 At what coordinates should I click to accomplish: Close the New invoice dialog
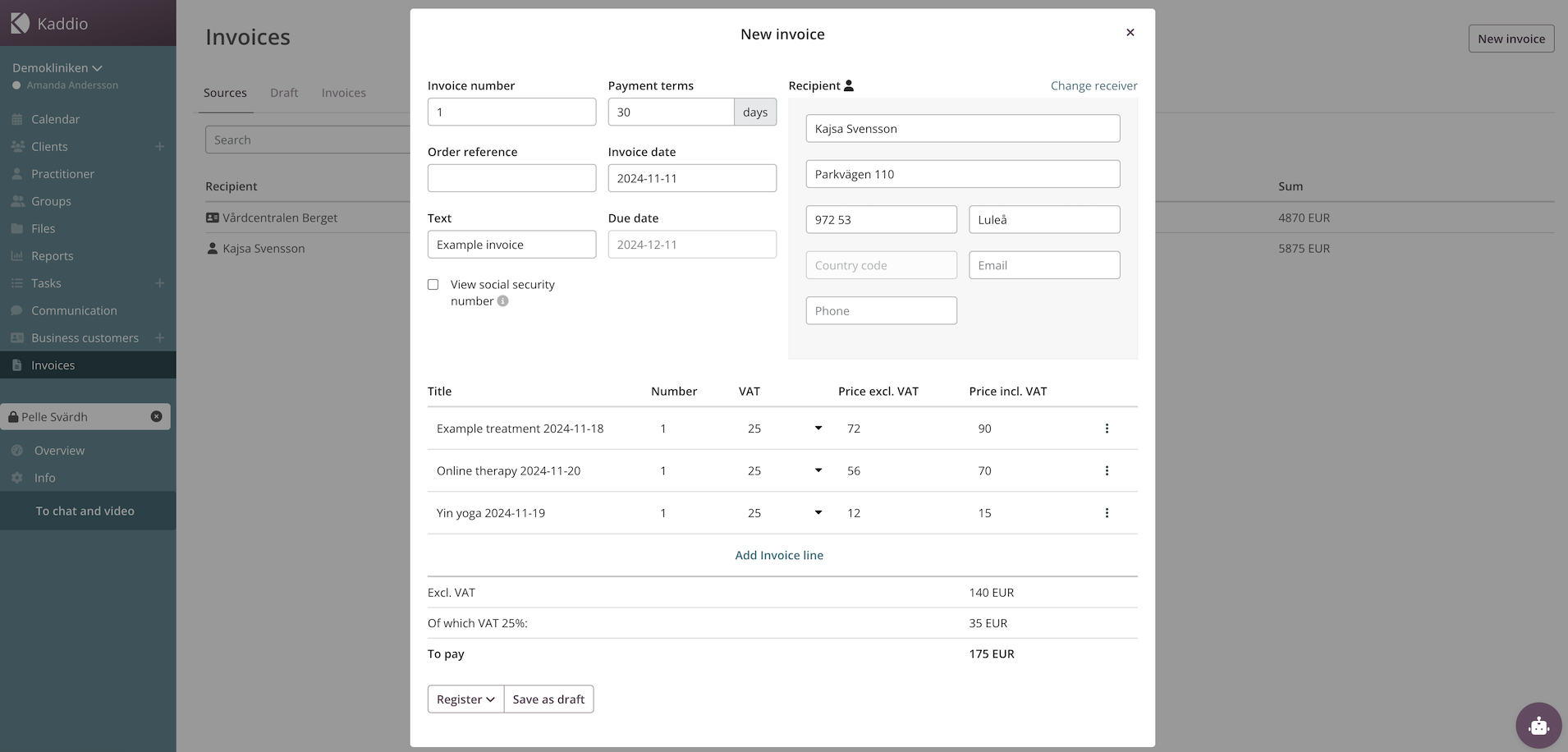point(1130,33)
